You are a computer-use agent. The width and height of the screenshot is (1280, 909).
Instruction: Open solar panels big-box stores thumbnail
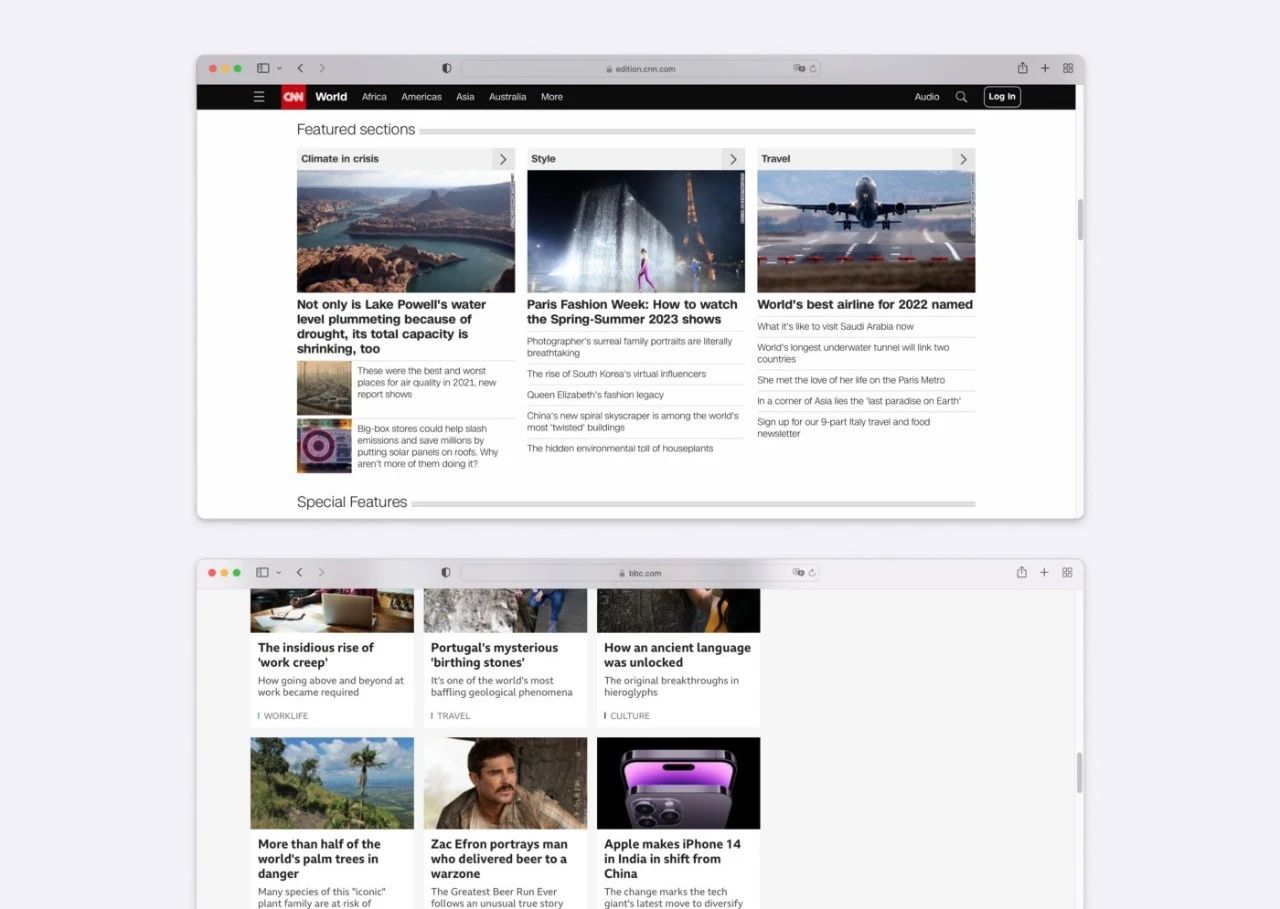coord(324,446)
